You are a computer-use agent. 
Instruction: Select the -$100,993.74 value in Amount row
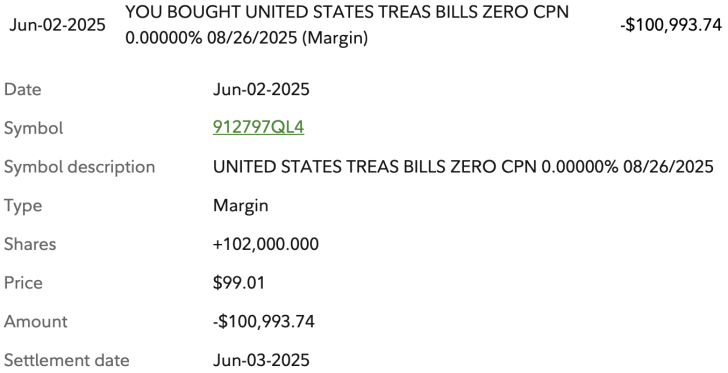point(264,321)
